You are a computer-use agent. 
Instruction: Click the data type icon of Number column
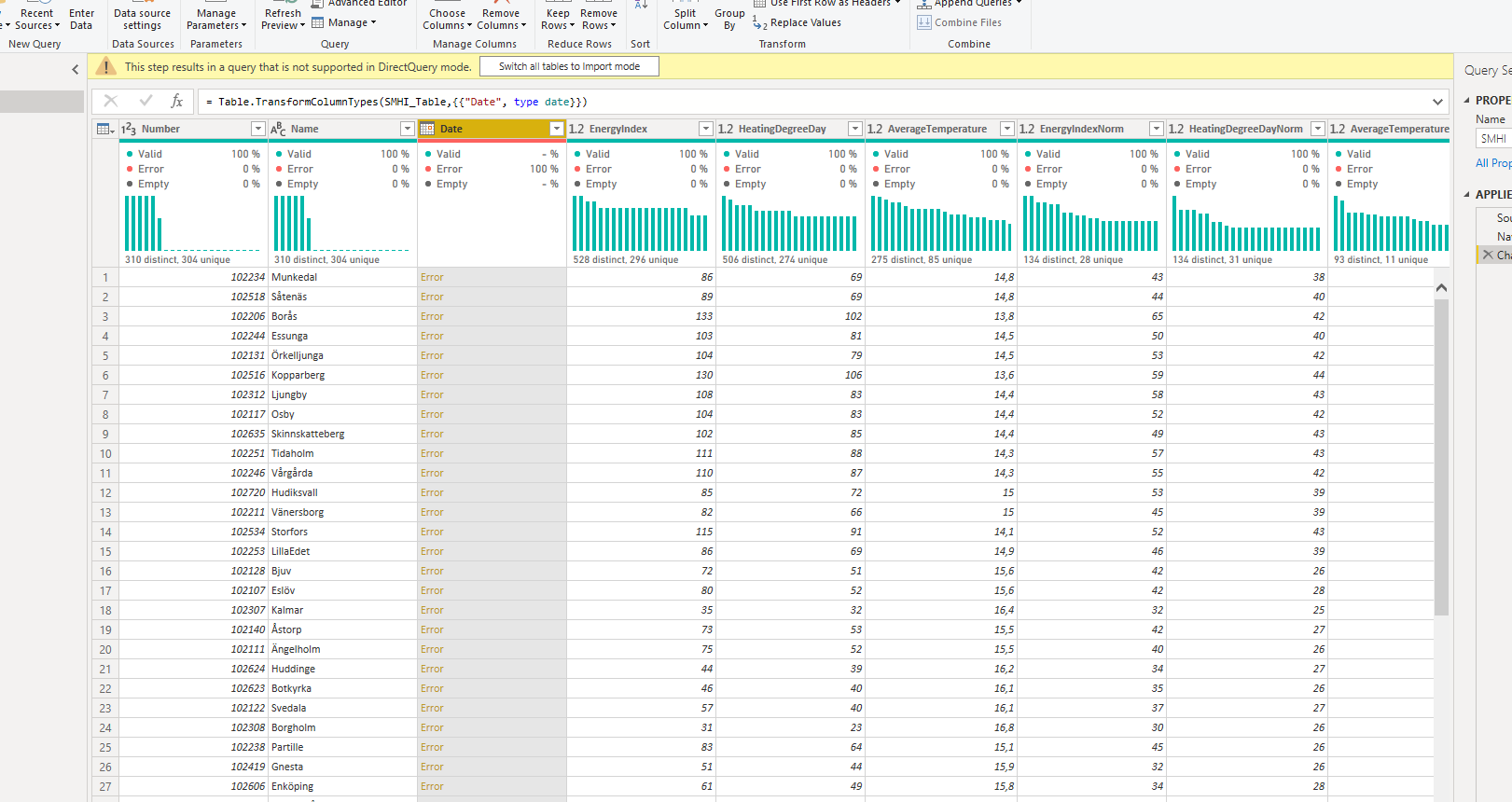(129, 129)
